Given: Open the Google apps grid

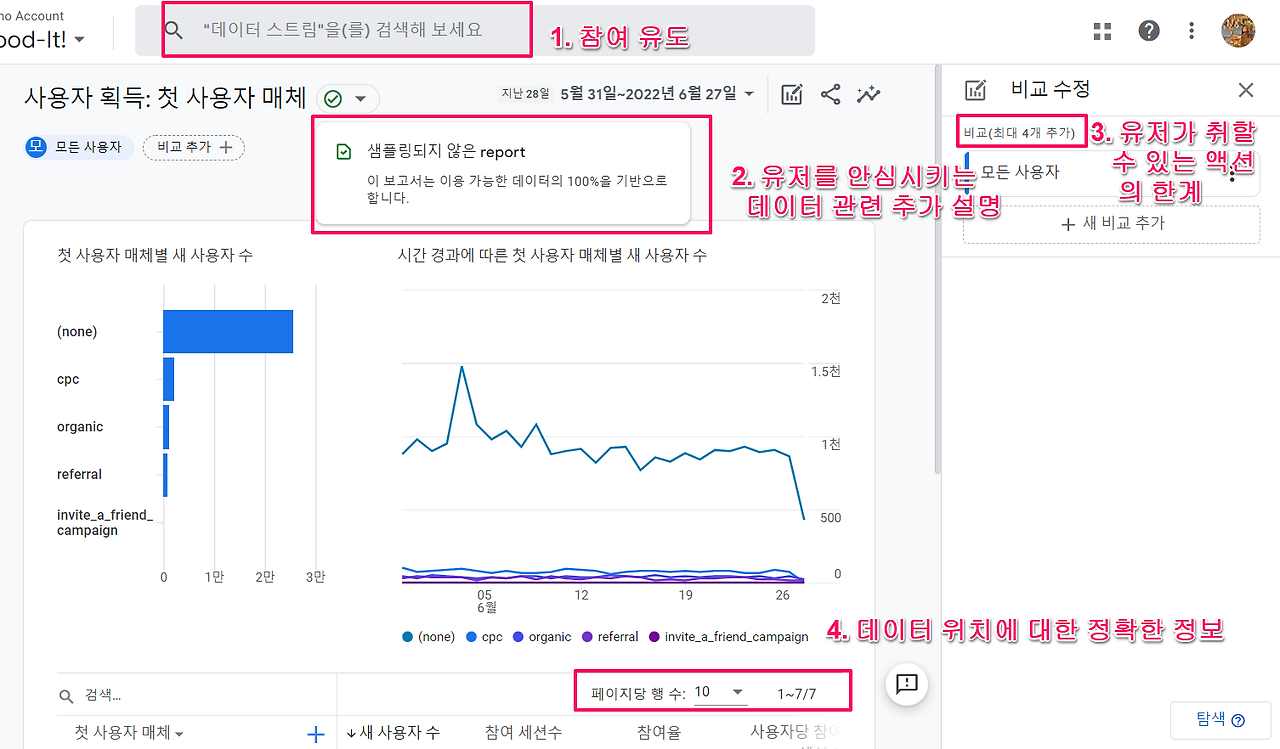Looking at the screenshot, I should 1103,31.
